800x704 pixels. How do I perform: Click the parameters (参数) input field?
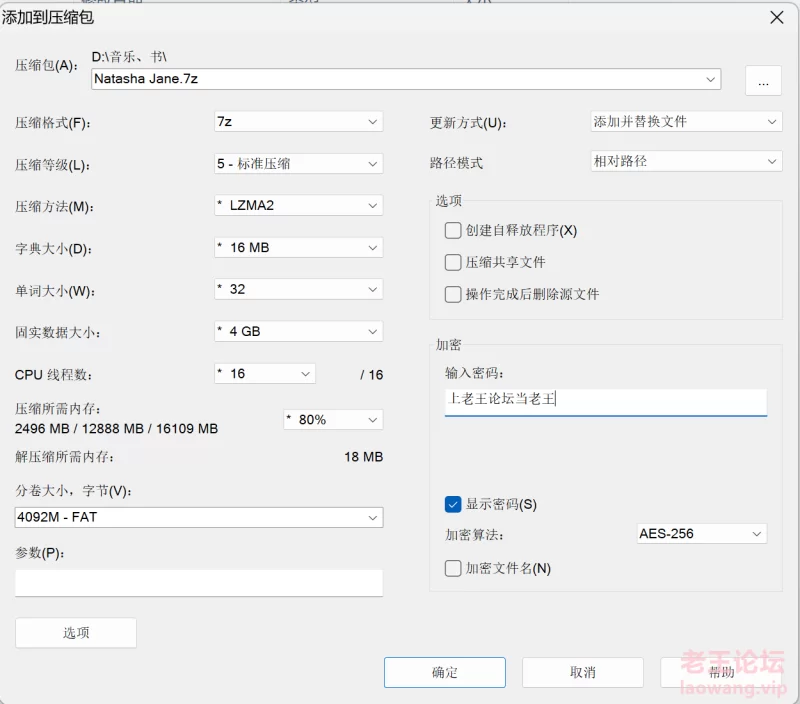[199, 583]
